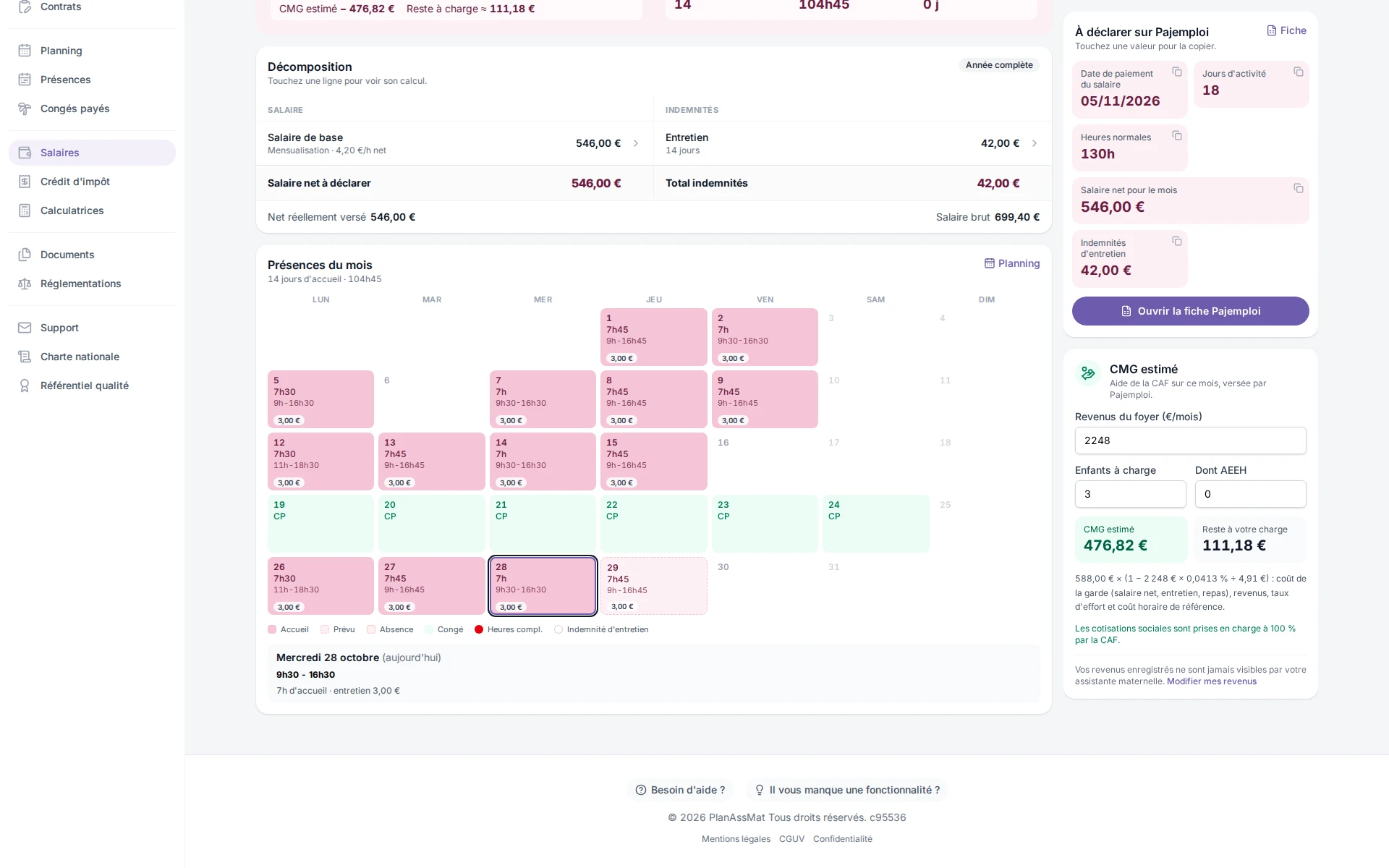
Task: Click the Congés payés palm icon
Action: pyautogui.click(x=25, y=109)
